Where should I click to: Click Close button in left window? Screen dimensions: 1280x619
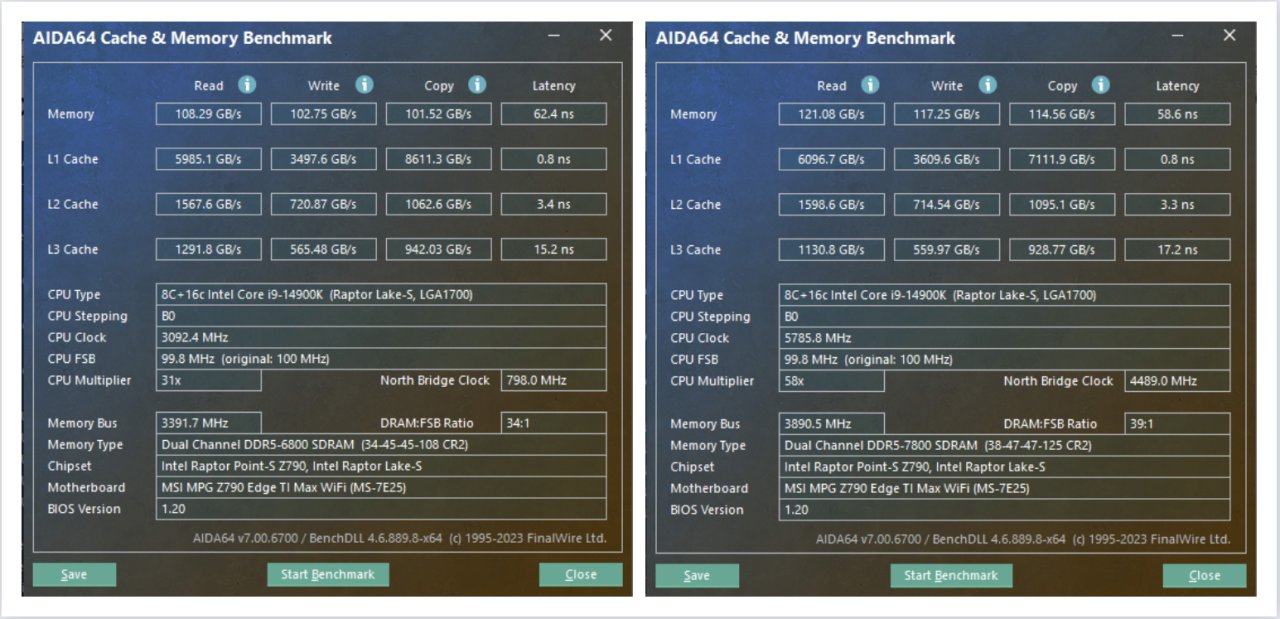pos(581,575)
